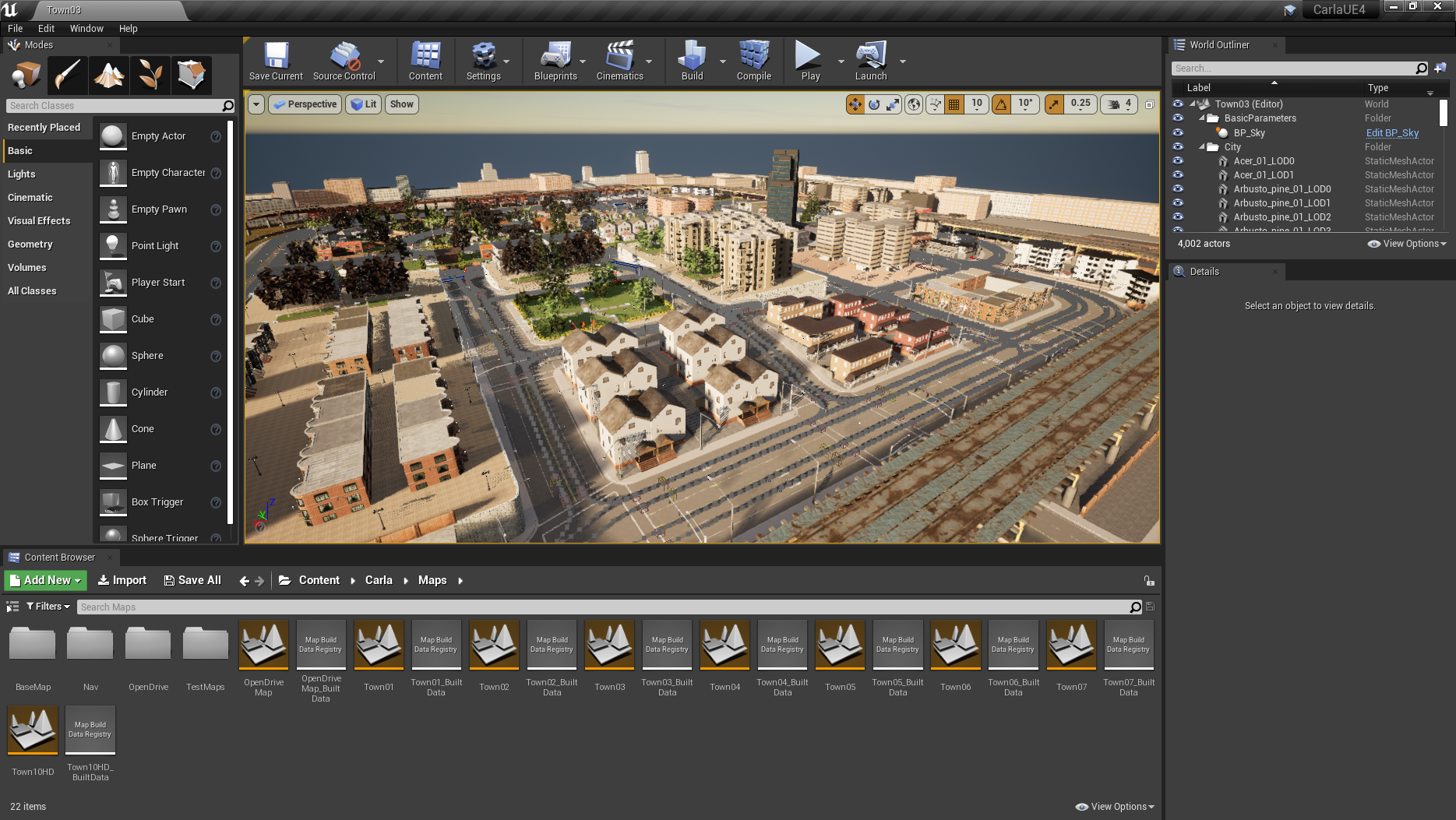
Task: Open the camera speed 4 dropdown
Action: [1119, 104]
